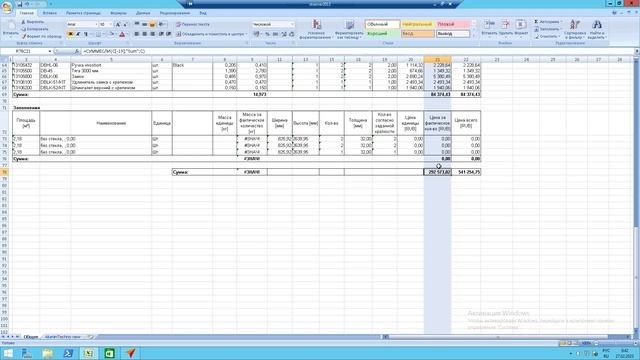Screen dimensions: 640x360
Task: Open the round Office button menu
Action: tap(7, 8)
